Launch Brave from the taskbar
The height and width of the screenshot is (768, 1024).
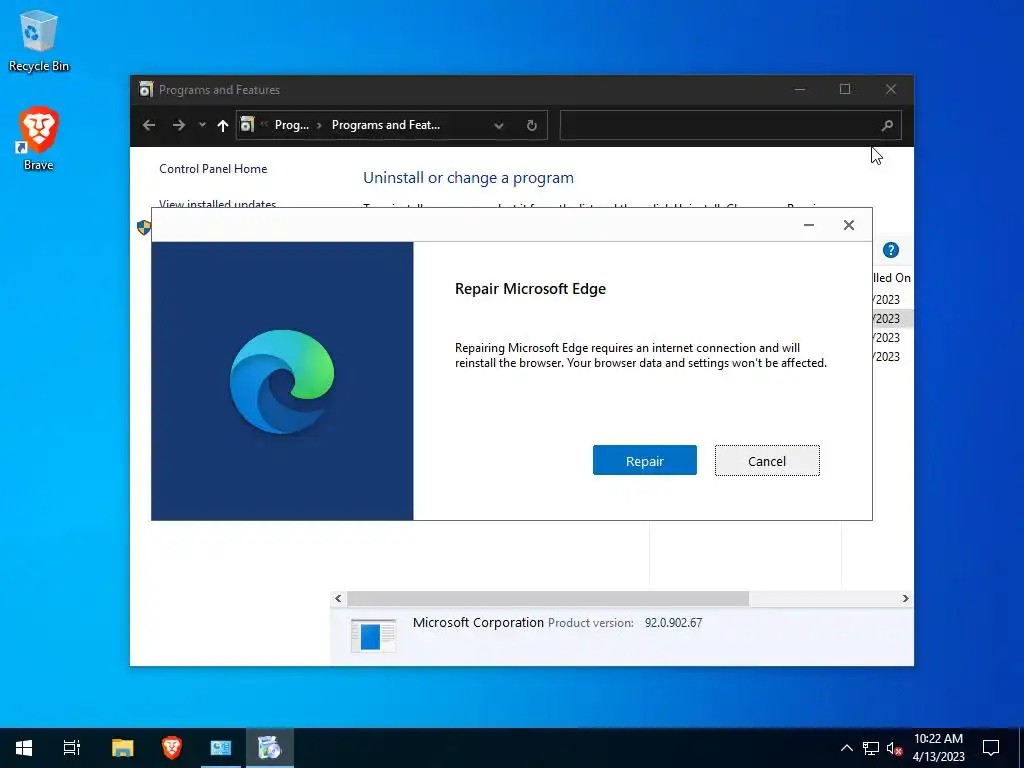[x=172, y=748]
